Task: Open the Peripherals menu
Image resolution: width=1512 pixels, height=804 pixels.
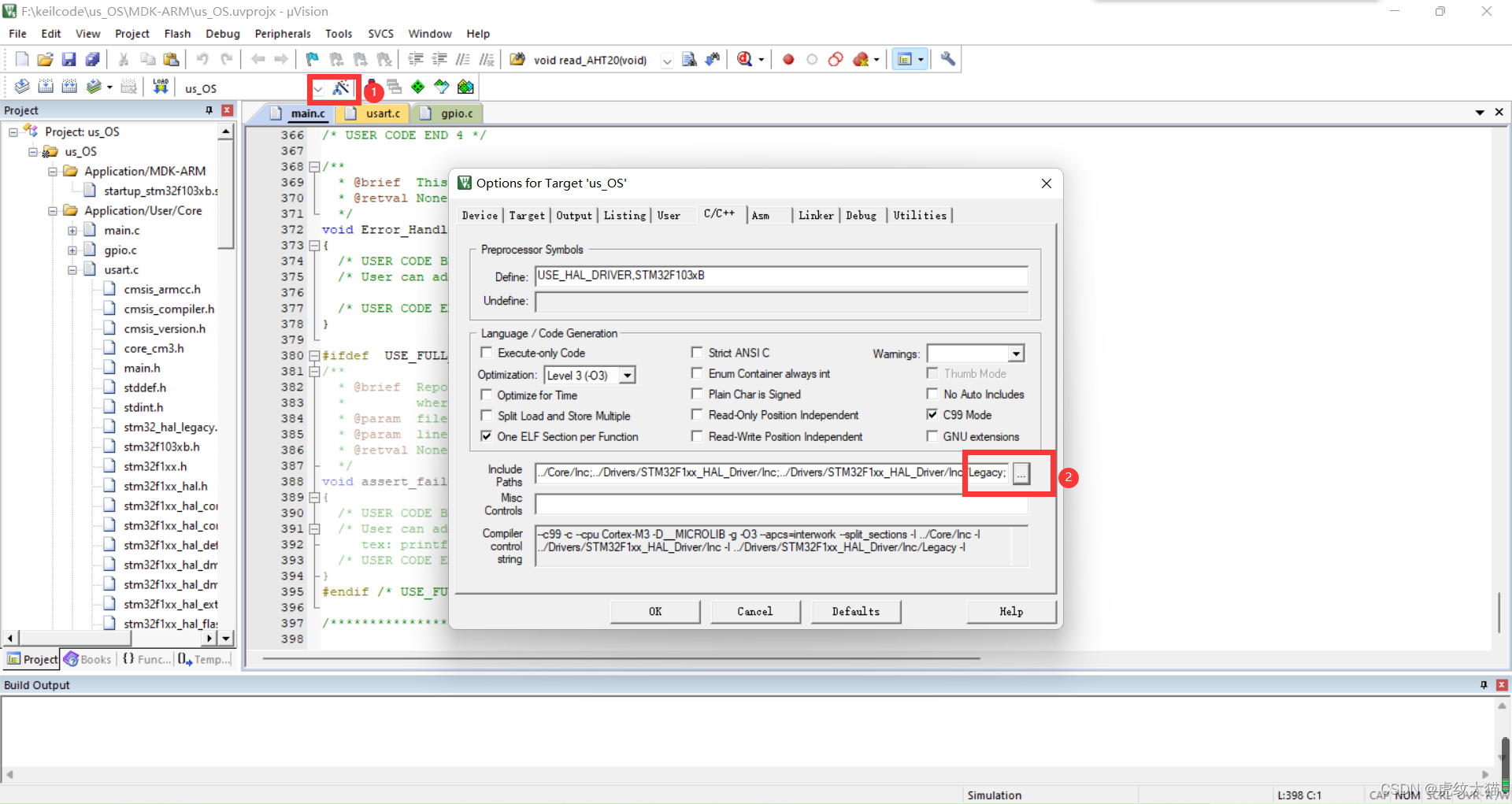Action: point(283,34)
